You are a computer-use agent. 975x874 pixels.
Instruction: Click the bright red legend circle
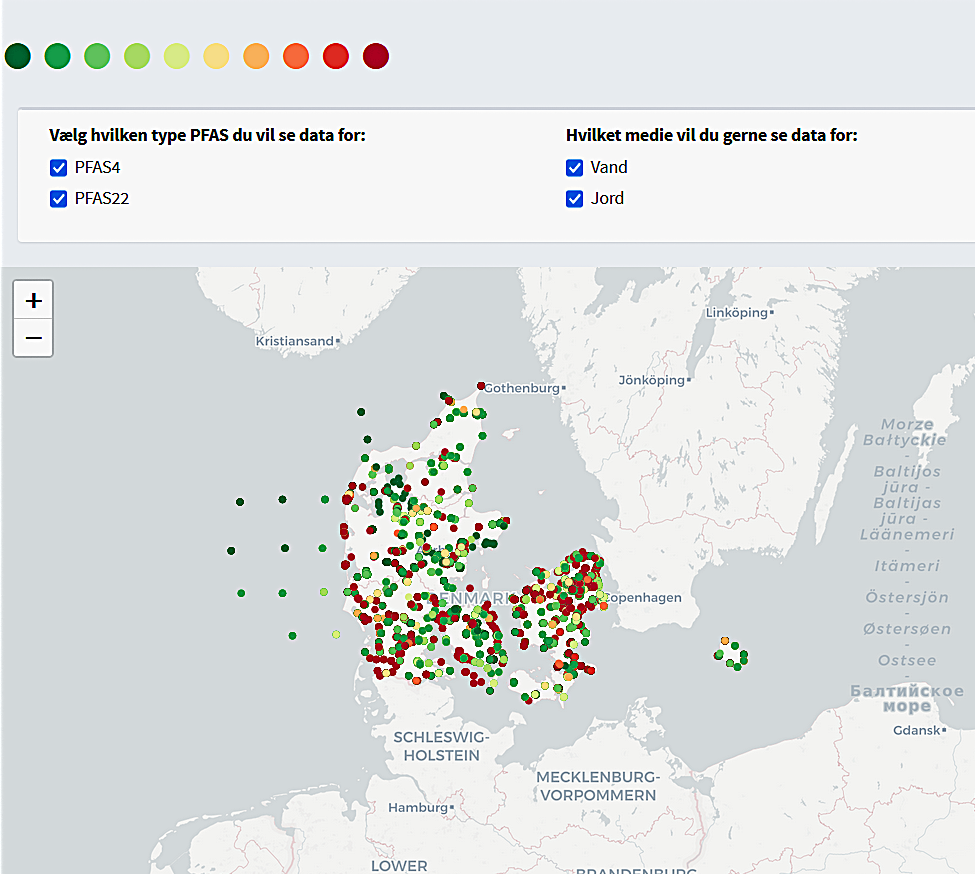[336, 56]
